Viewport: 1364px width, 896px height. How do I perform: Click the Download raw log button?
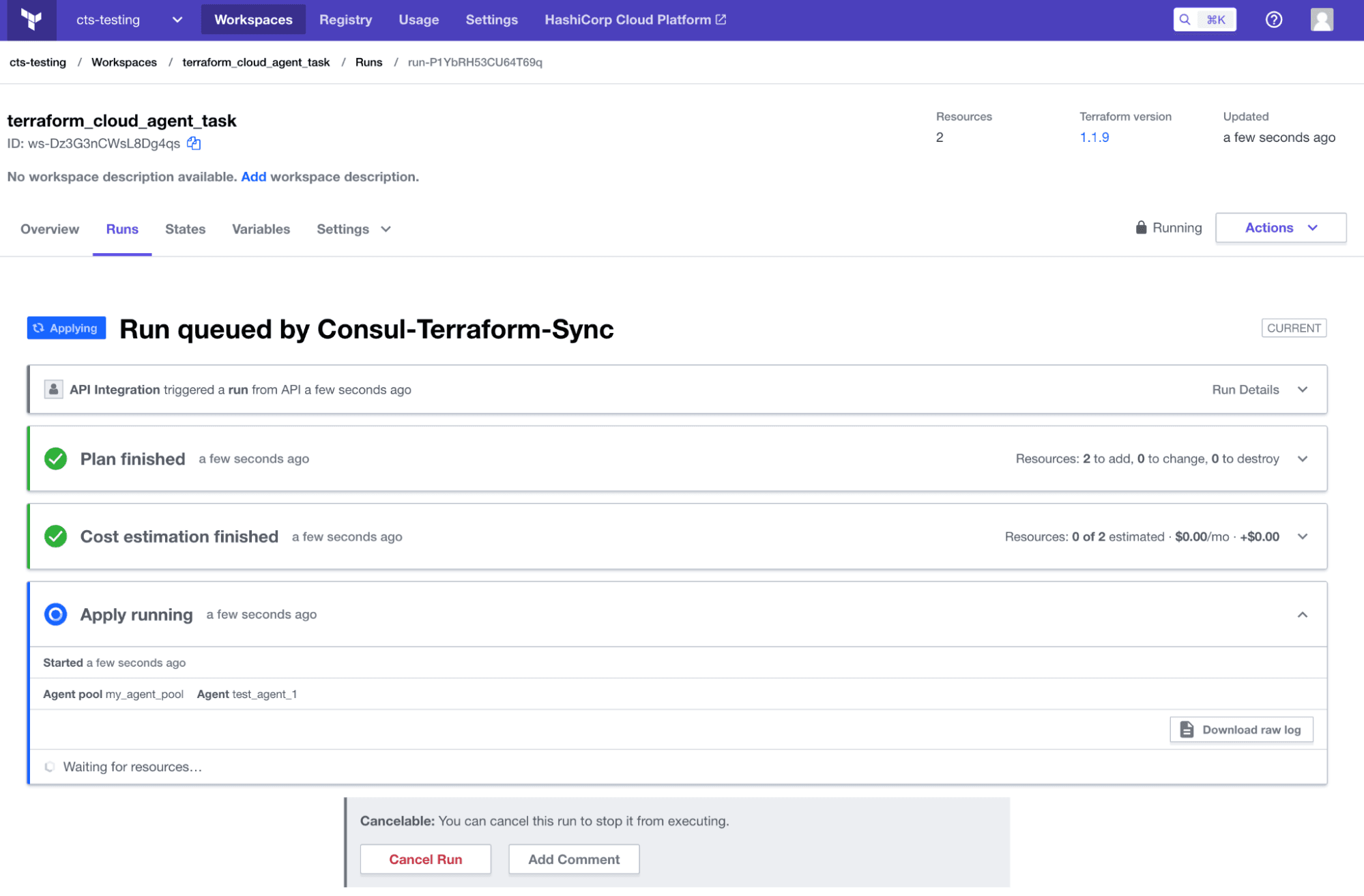coord(1240,730)
